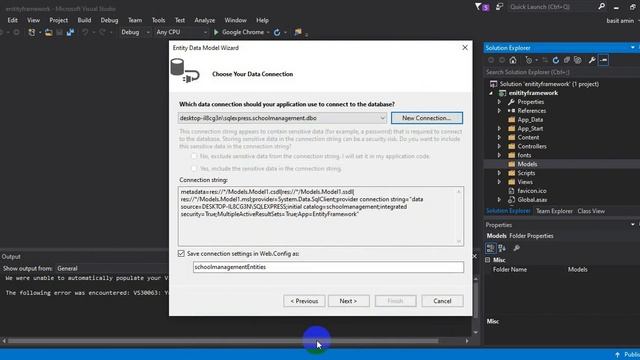Screen dimensions: 640x360
Task: Click Solution Explorer Preview Selected Items icon
Action: click(603, 60)
